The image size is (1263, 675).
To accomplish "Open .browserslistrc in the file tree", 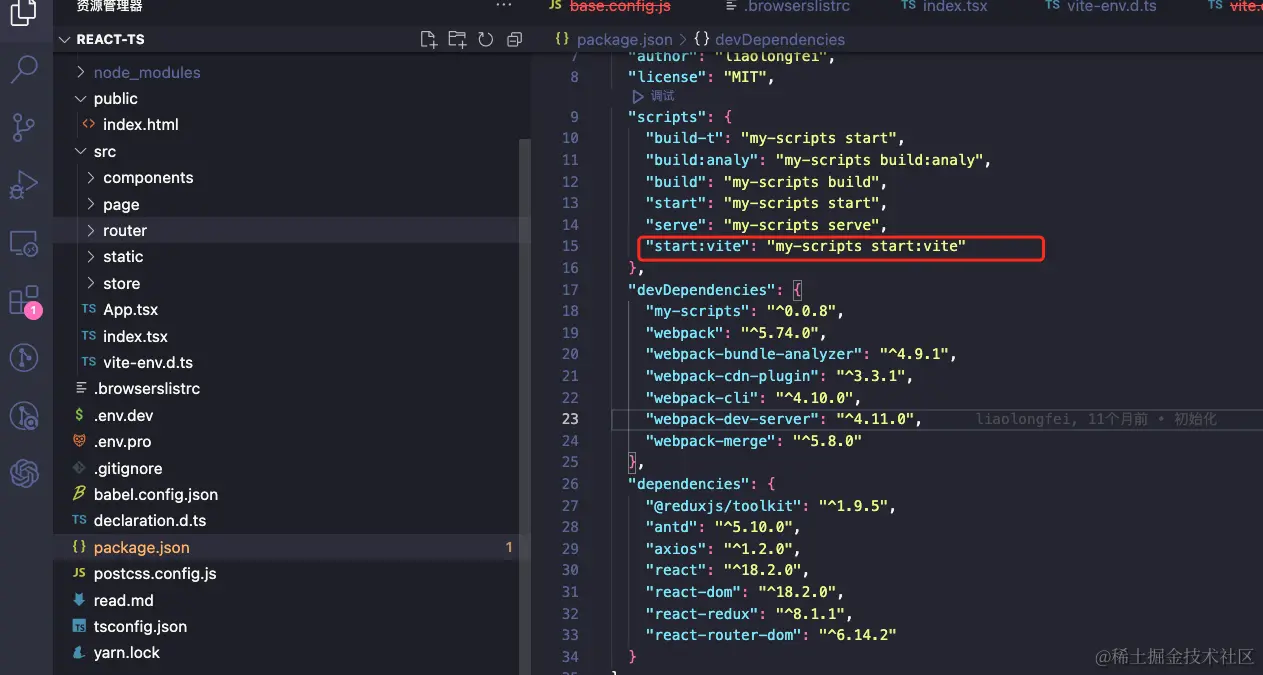I will (x=147, y=389).
